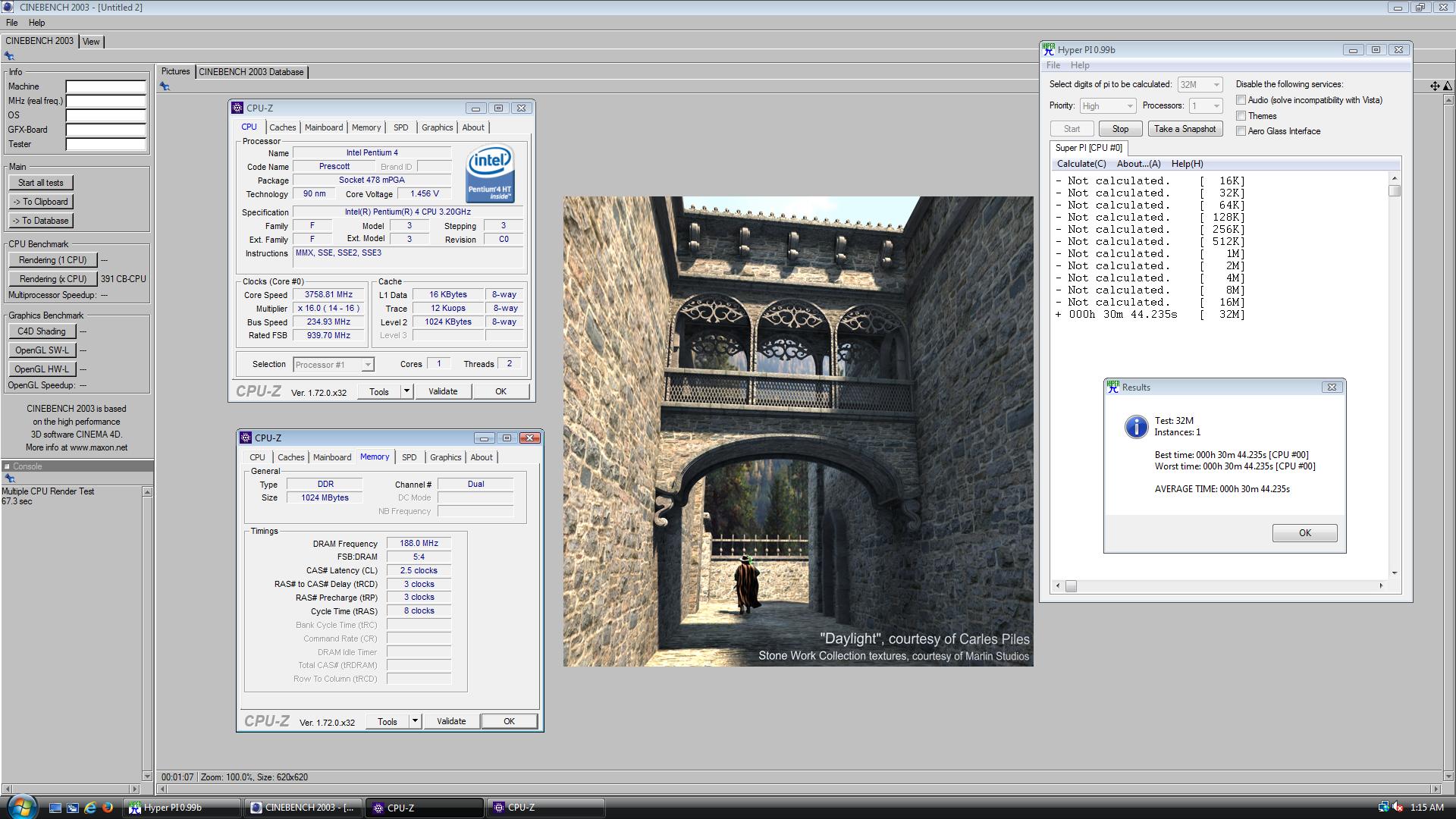The width and height of the screenshot is (1456, 819).
Task: Click the Hyper PI window title icon
Action: point(1049,49)
